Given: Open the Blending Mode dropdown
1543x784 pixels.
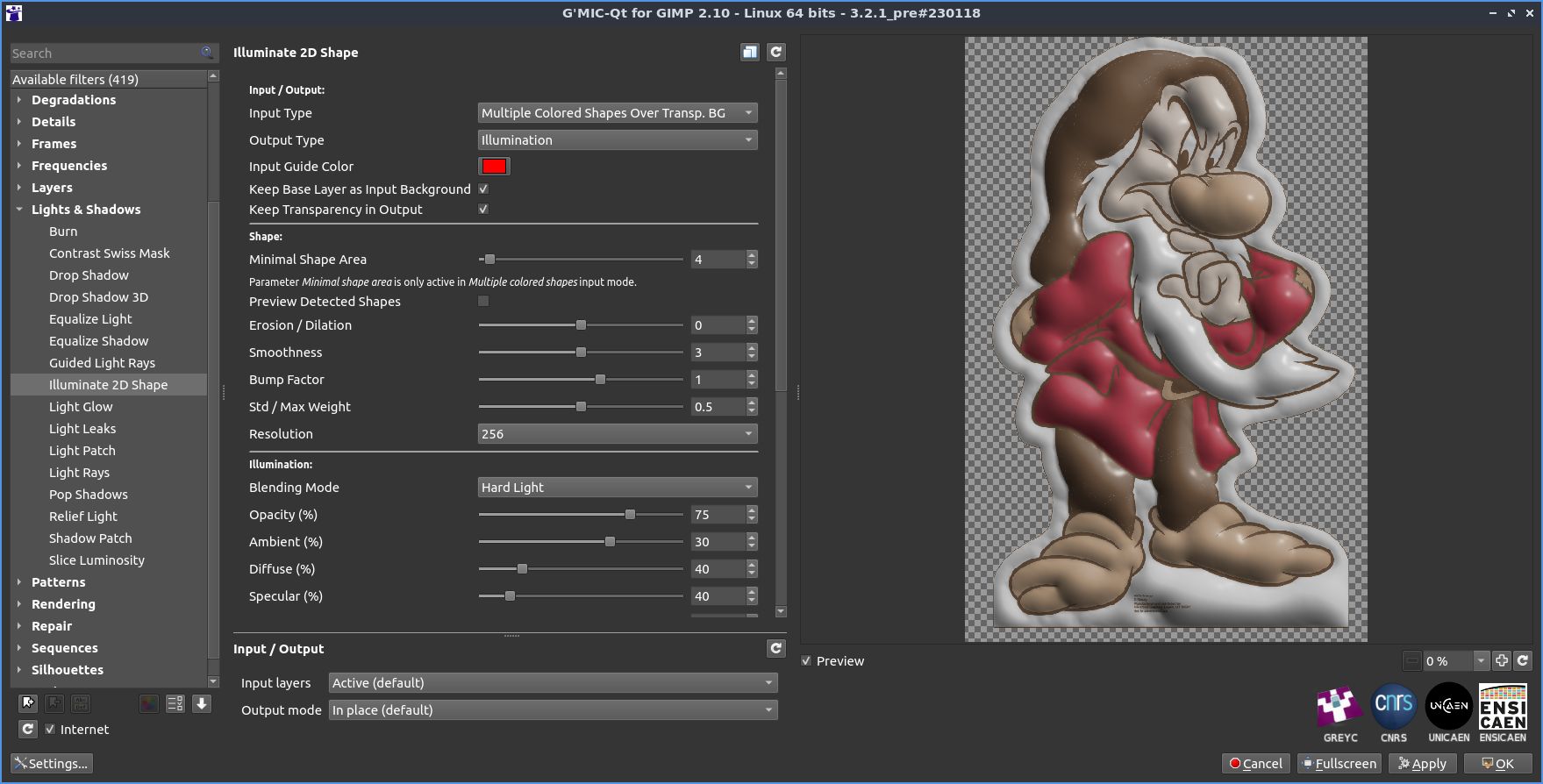Looking at the screenshot, I should (x=617, y=488).
